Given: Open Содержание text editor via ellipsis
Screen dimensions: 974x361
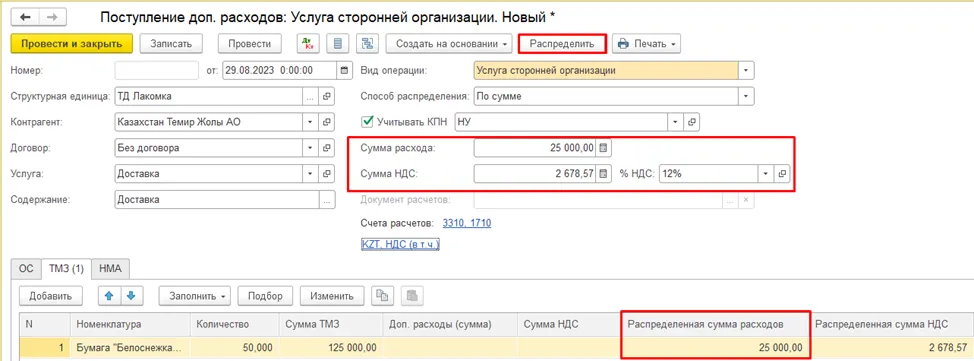Looking at the screenshot, I should 327,200.
